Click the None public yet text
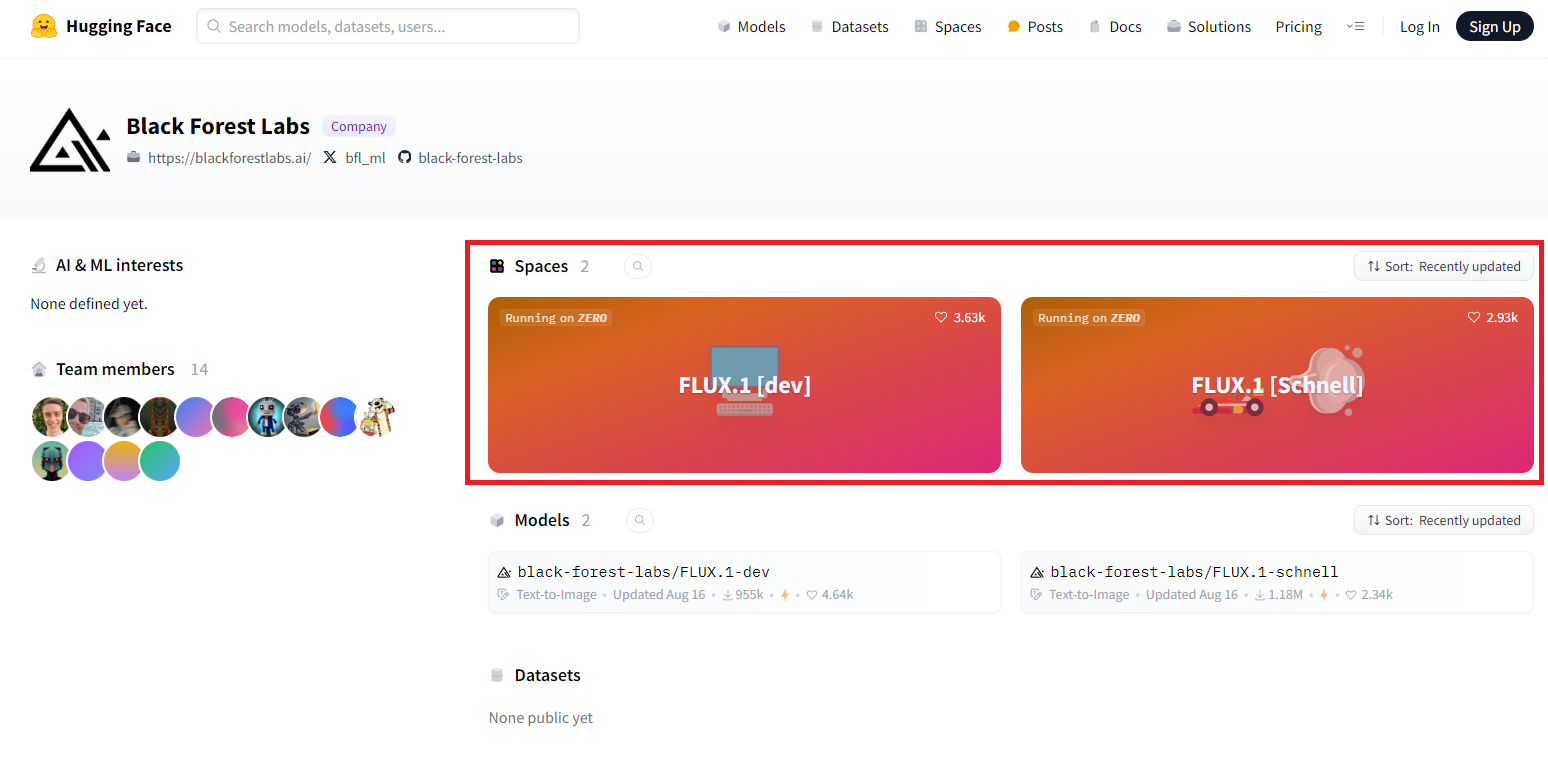This screenshot has width=1548, height=767. point(541,718)
